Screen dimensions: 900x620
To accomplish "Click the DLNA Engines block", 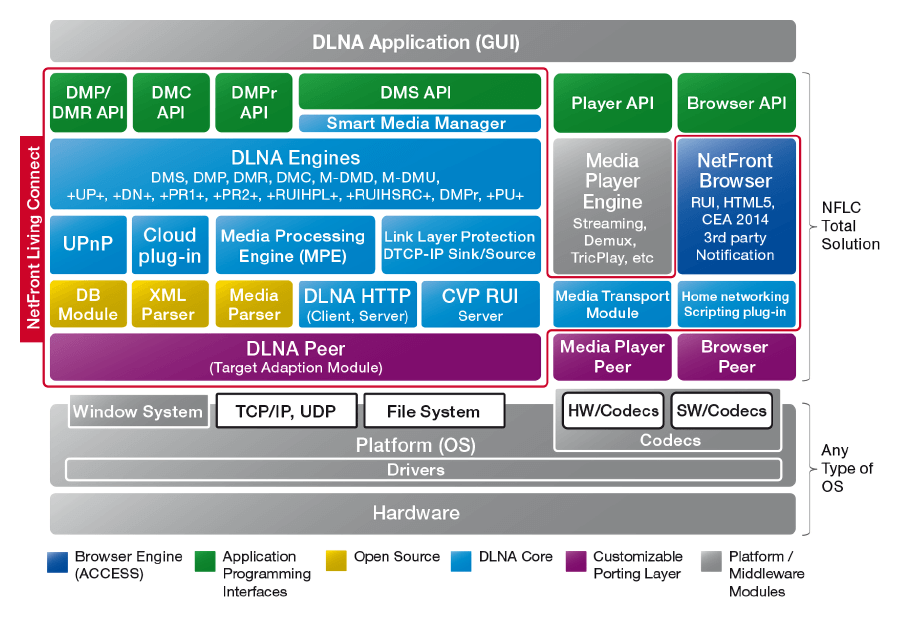I will click(x=295, y=175).
